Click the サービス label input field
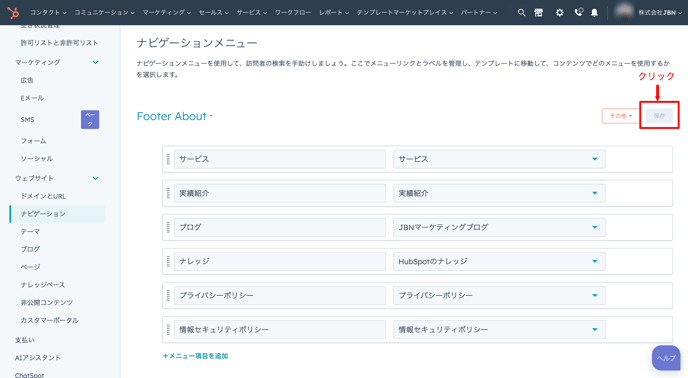The height and width of the screenshot is (378, 688). pyautogui.click(x=280, y=159)
